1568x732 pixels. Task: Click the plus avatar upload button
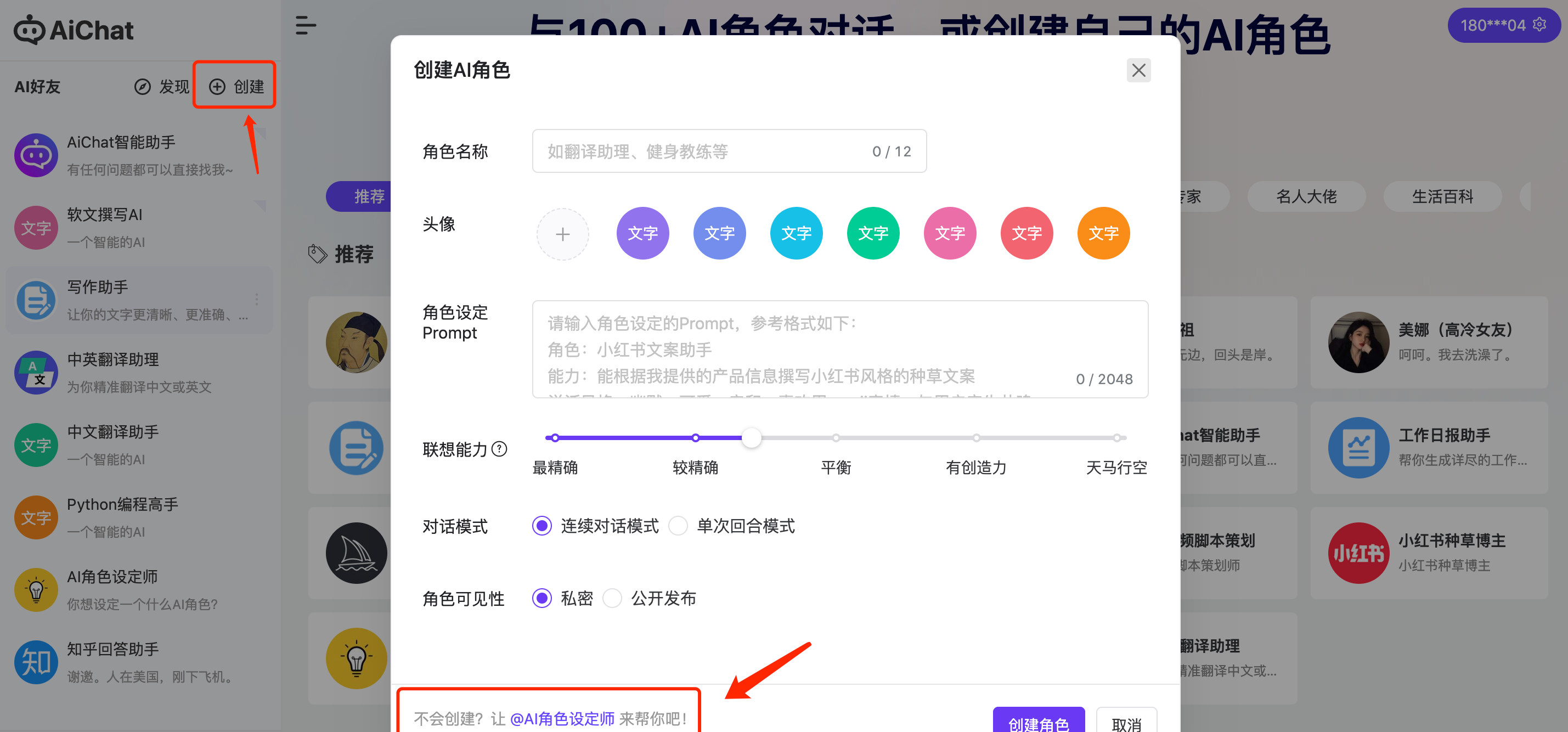(x=562, y=234)
